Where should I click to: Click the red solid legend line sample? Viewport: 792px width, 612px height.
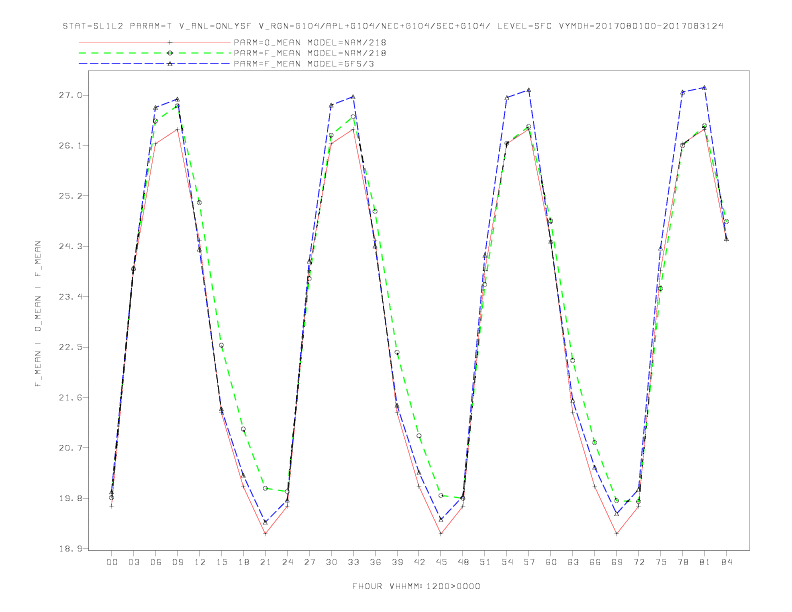(x=155, y=42)
